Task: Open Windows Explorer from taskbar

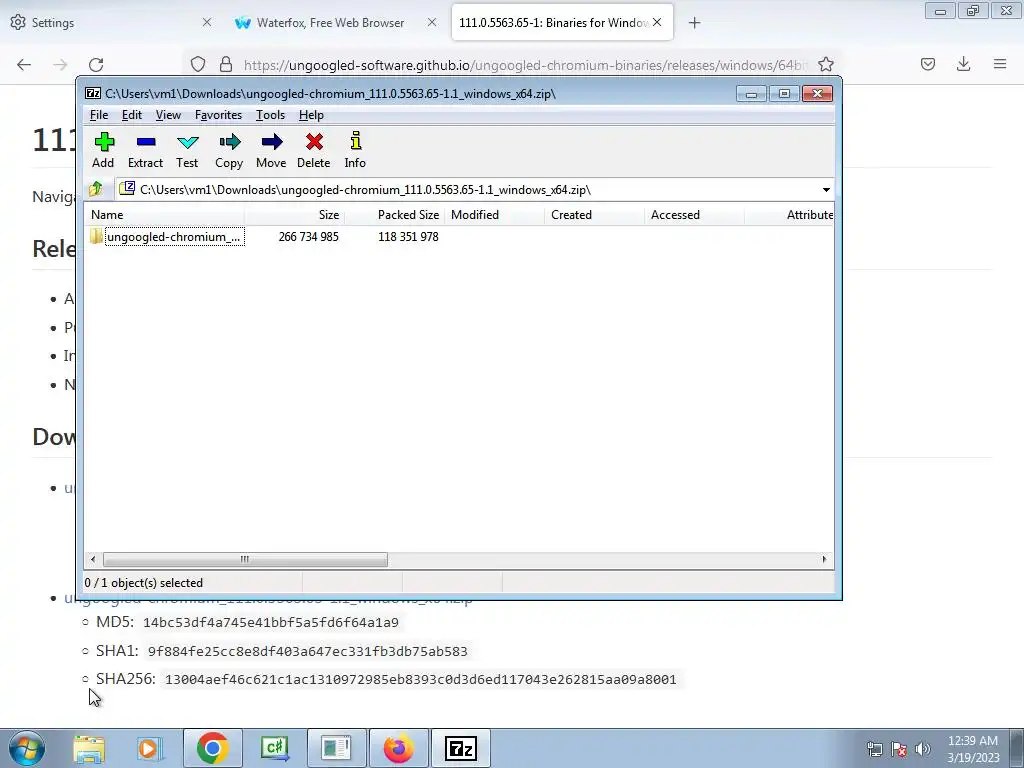Action: pos(89,748)
